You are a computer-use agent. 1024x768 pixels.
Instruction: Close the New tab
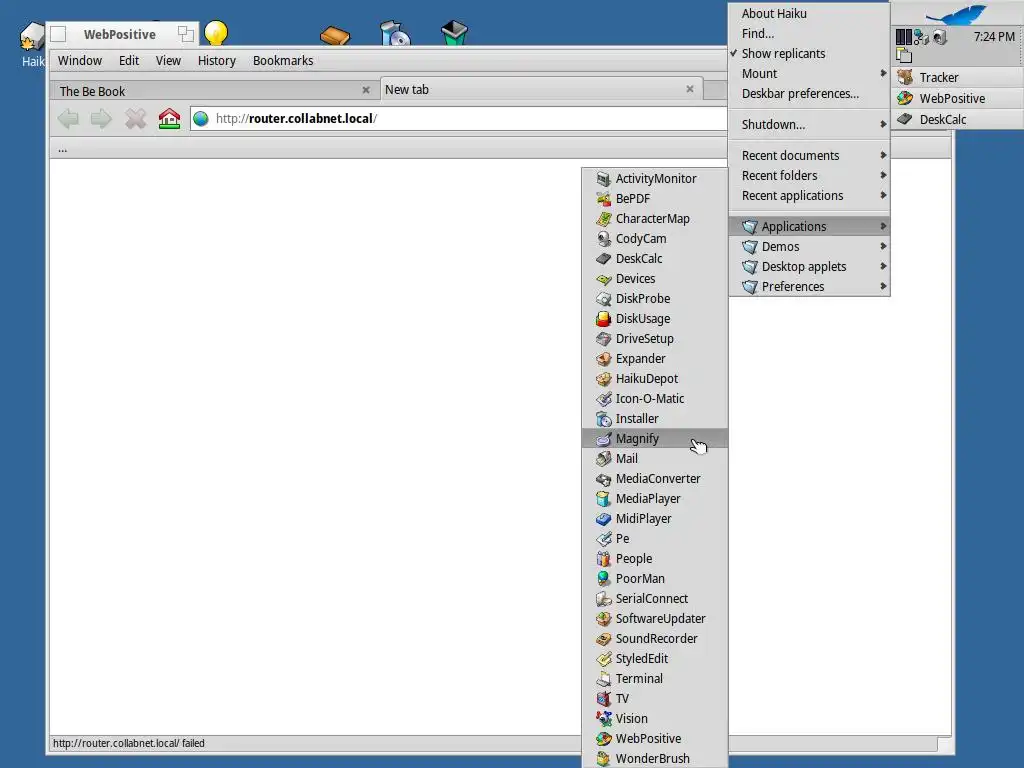point(690,89)
